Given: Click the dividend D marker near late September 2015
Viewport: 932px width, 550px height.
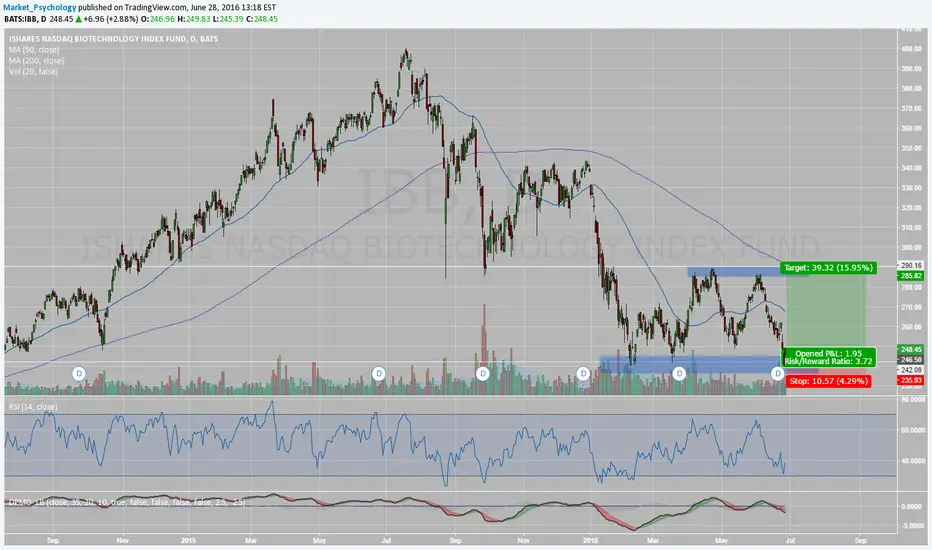Looking at the screenshot, I should (483, 373).
